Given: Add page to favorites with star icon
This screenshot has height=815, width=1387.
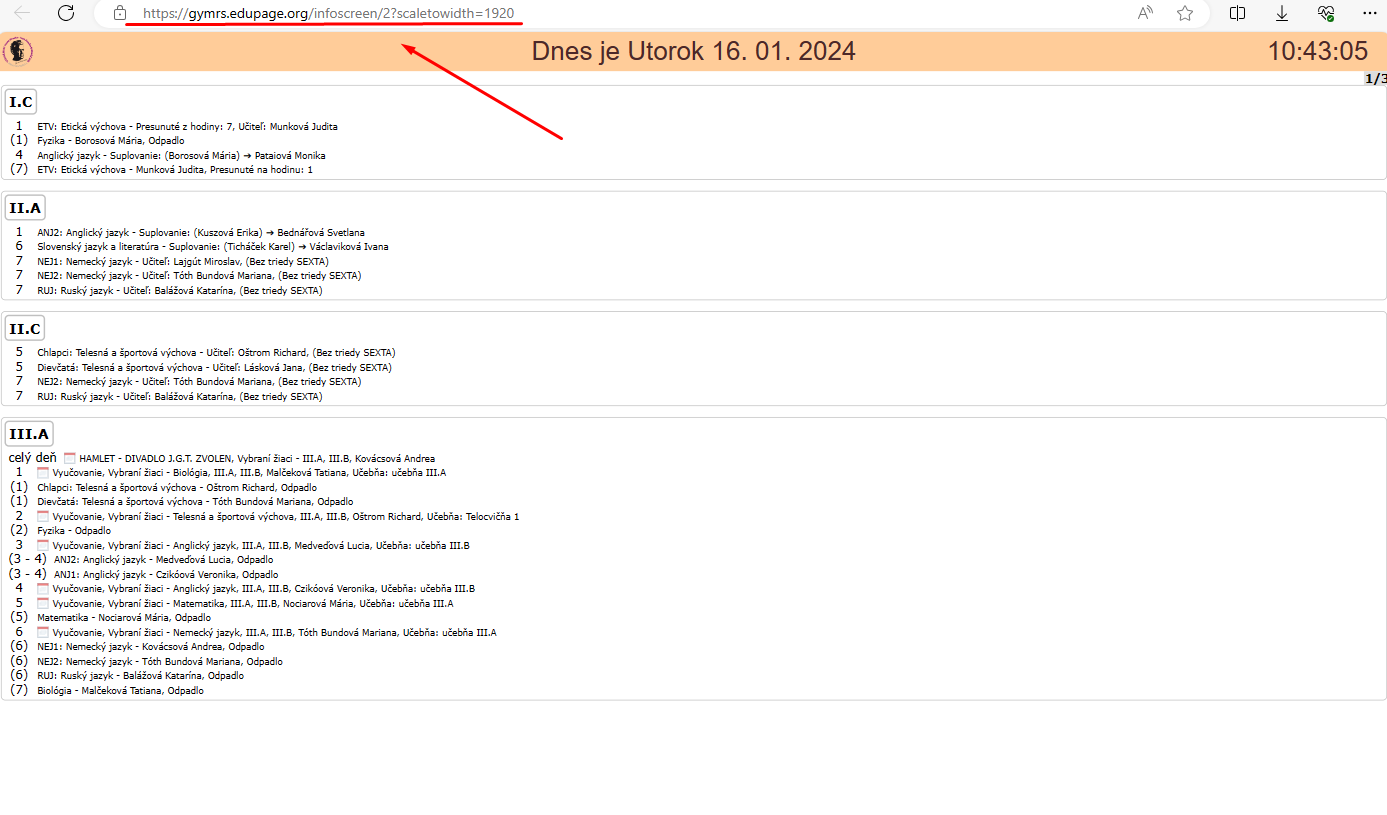Looking at the screenshot, I should click(x=1185, y=13).
